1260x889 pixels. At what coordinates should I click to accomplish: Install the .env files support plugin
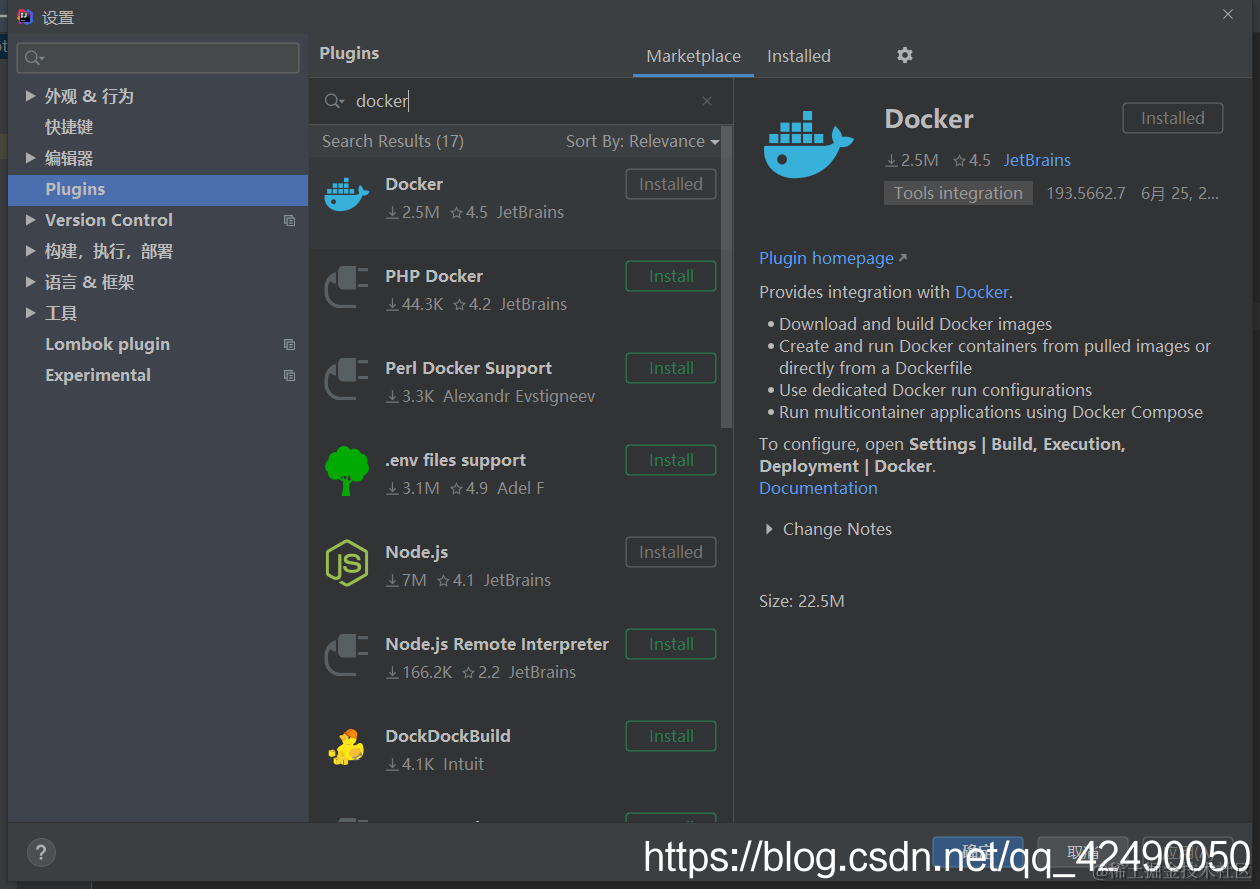671,460
